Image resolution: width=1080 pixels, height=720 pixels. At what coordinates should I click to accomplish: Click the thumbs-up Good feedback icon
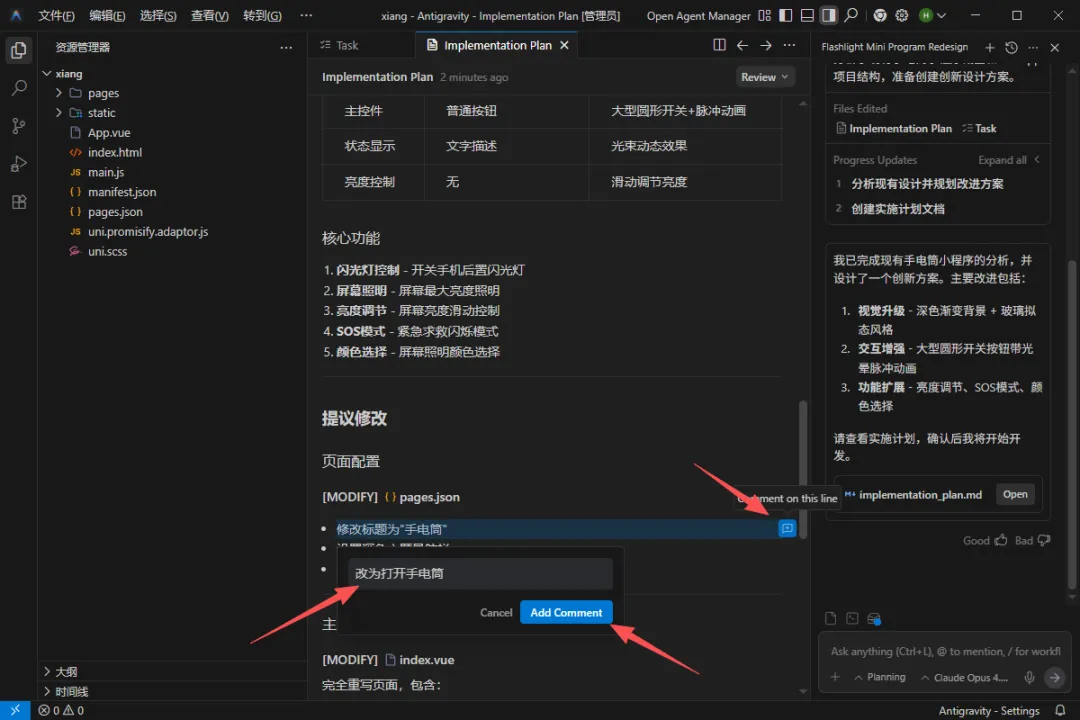point(1000,540)
